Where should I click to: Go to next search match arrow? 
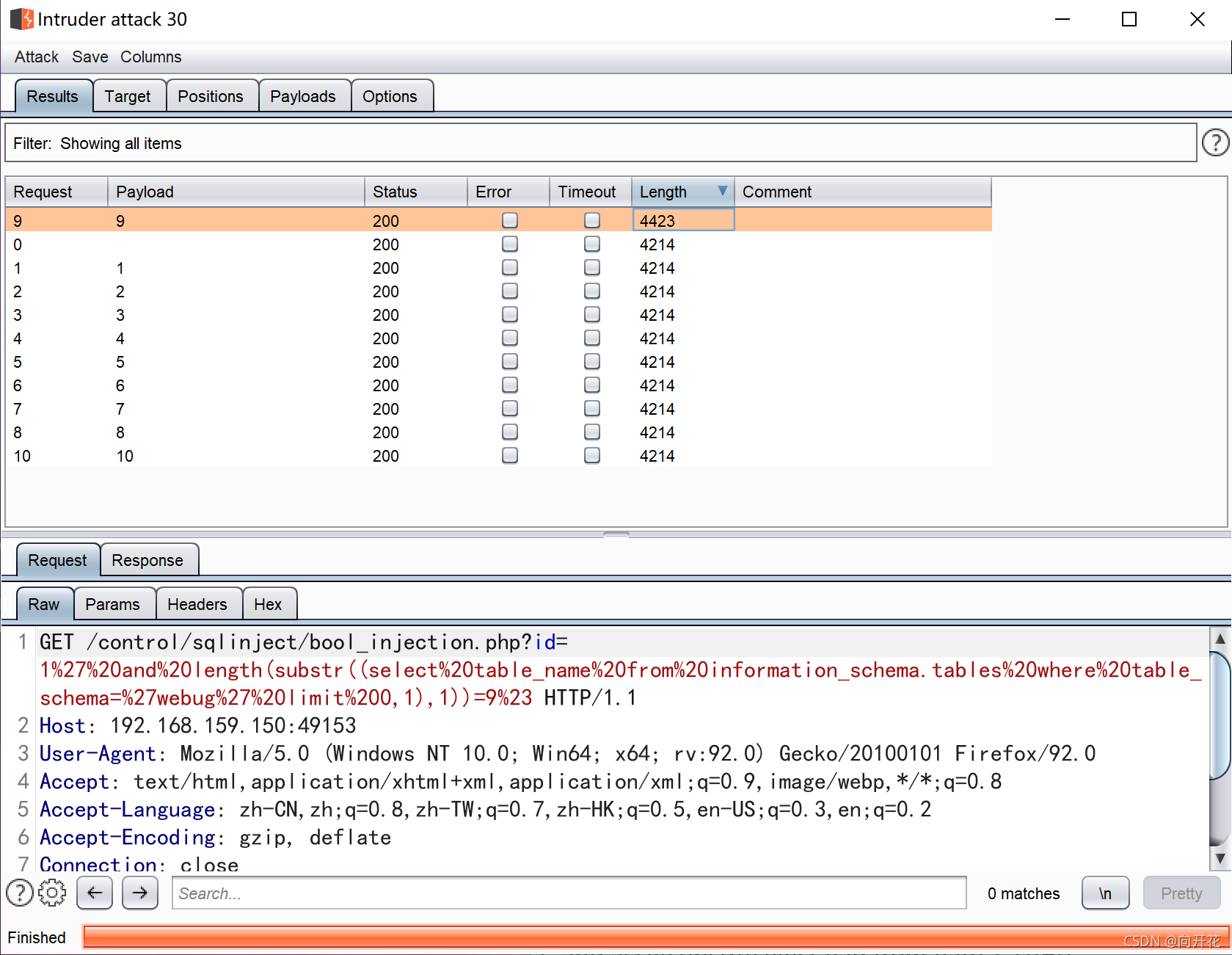point(140,893)
